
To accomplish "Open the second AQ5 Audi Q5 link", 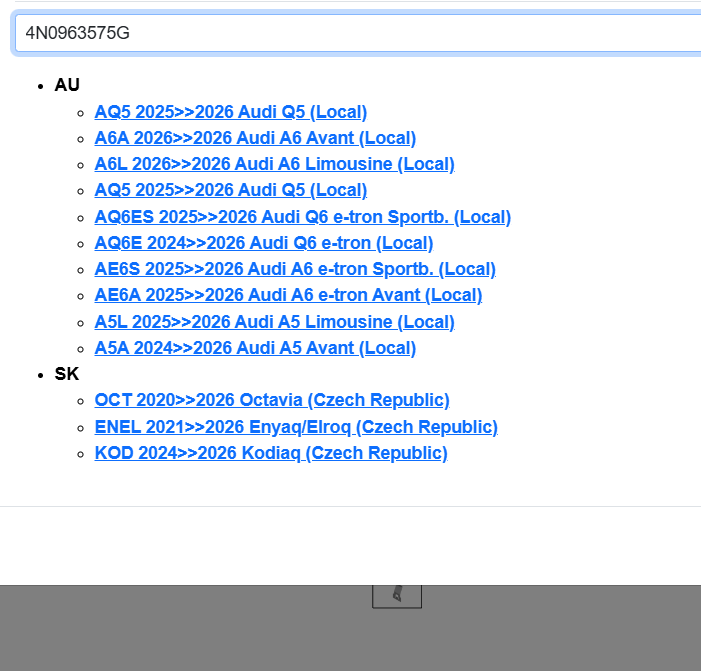I will pos(230,190).
